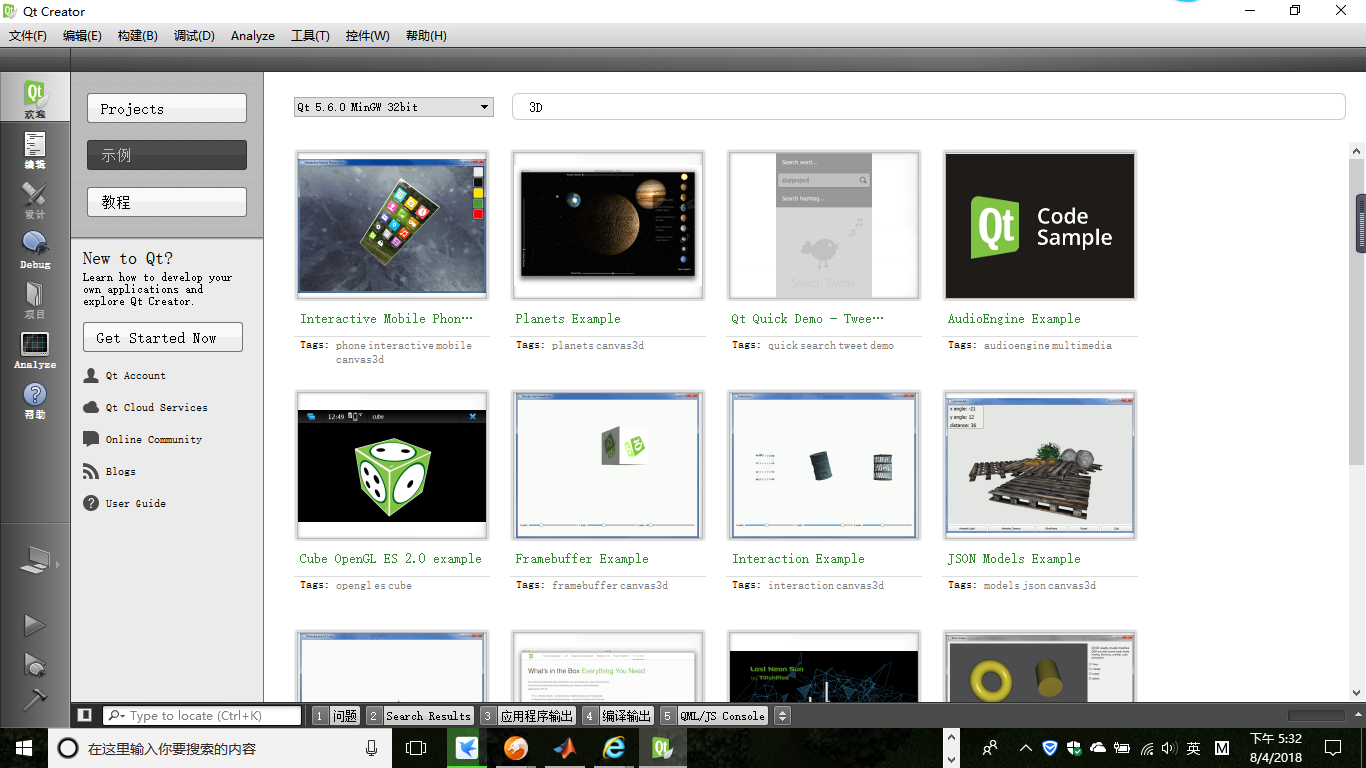Open the 编辑(E) menu
1366x768 pixels.
pos(82,36)
